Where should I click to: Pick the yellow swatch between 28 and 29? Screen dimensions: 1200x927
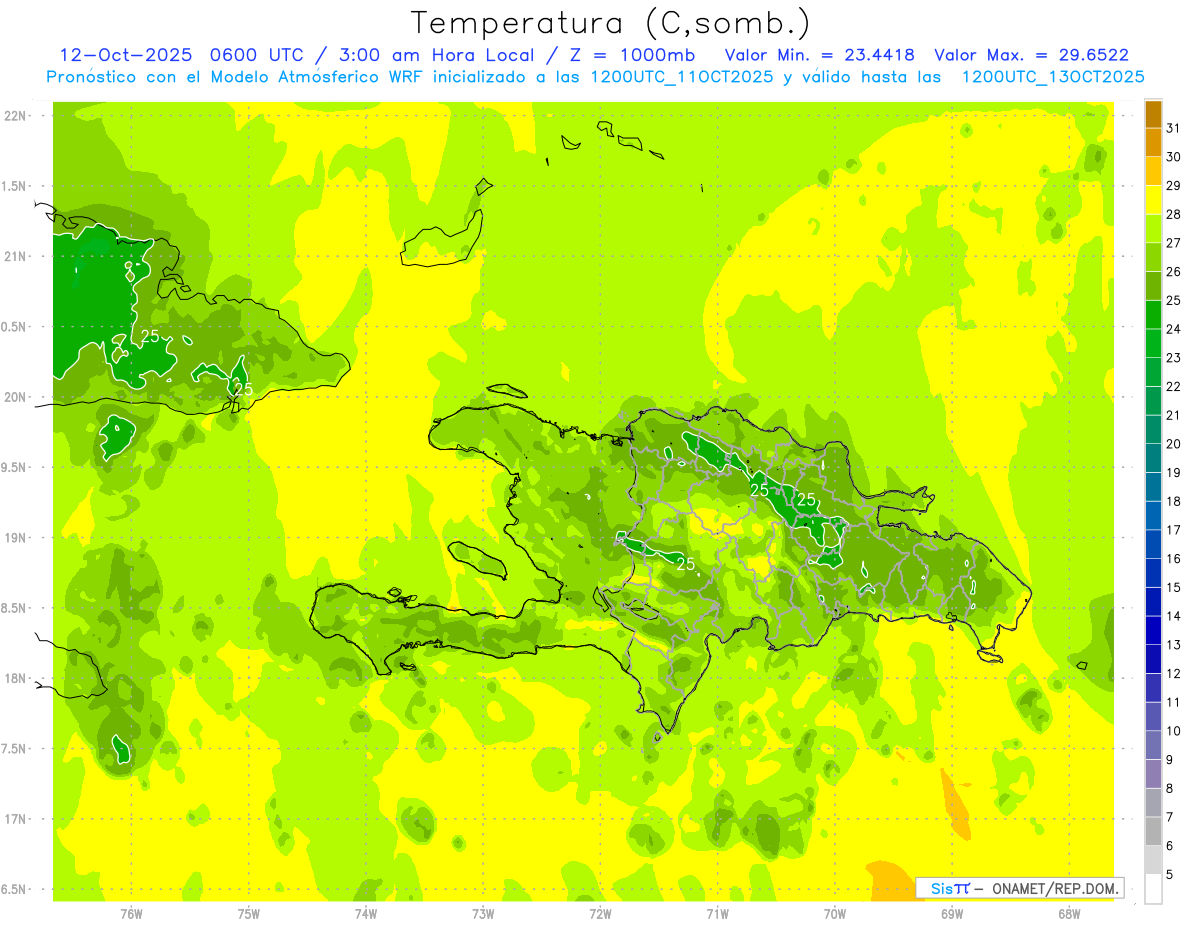tap(1153, 201)
